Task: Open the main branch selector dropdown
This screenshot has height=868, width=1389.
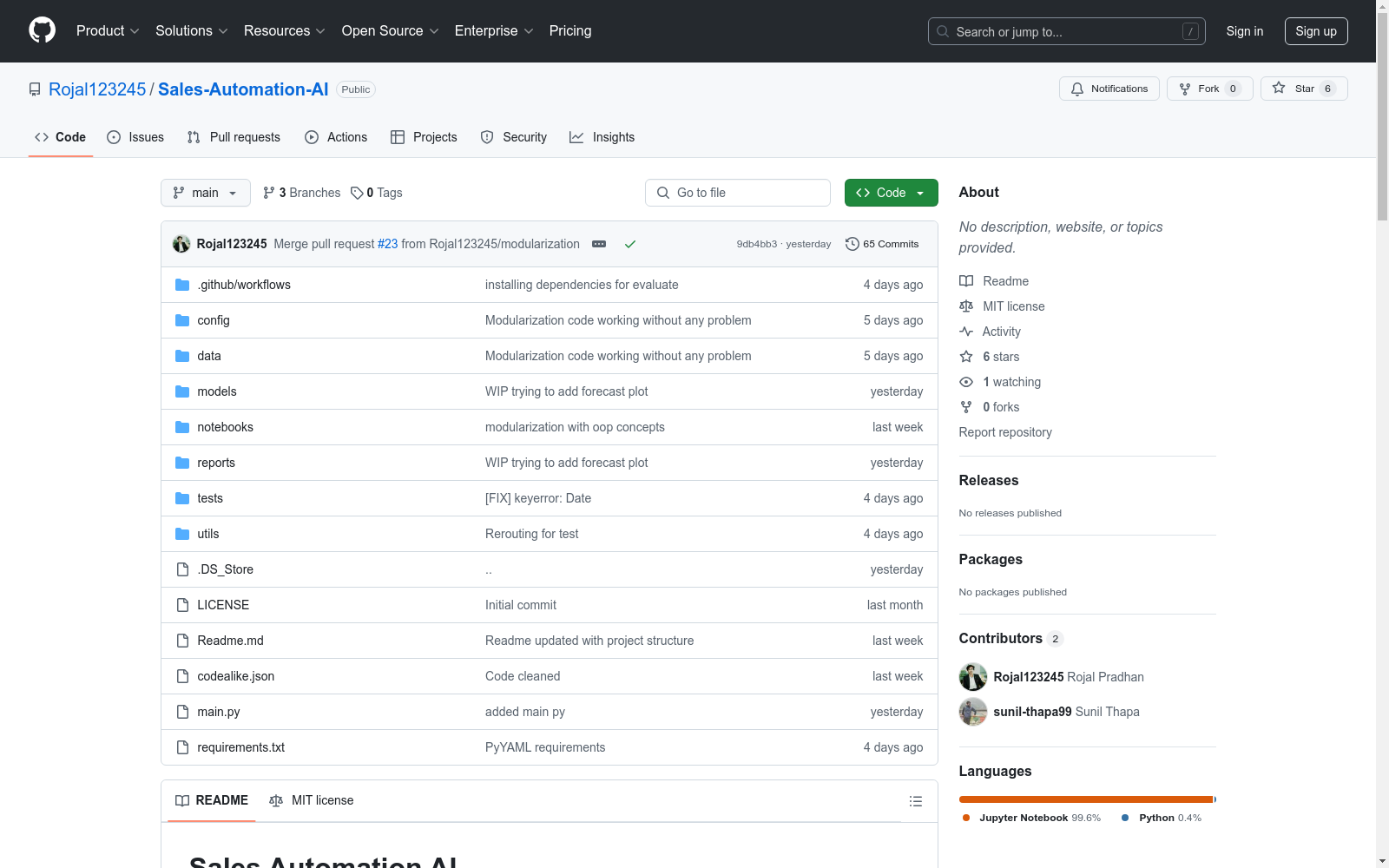Action: pos(206,193)
